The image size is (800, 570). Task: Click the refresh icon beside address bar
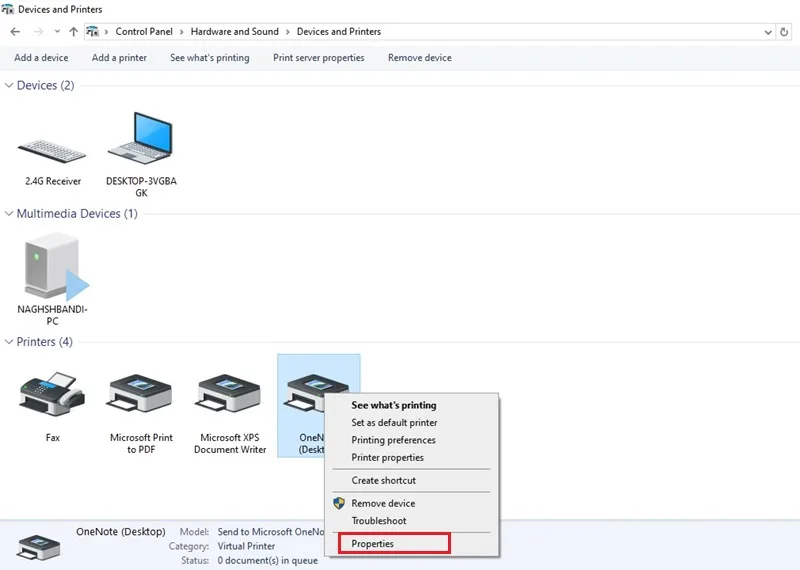tap(784, 32)
